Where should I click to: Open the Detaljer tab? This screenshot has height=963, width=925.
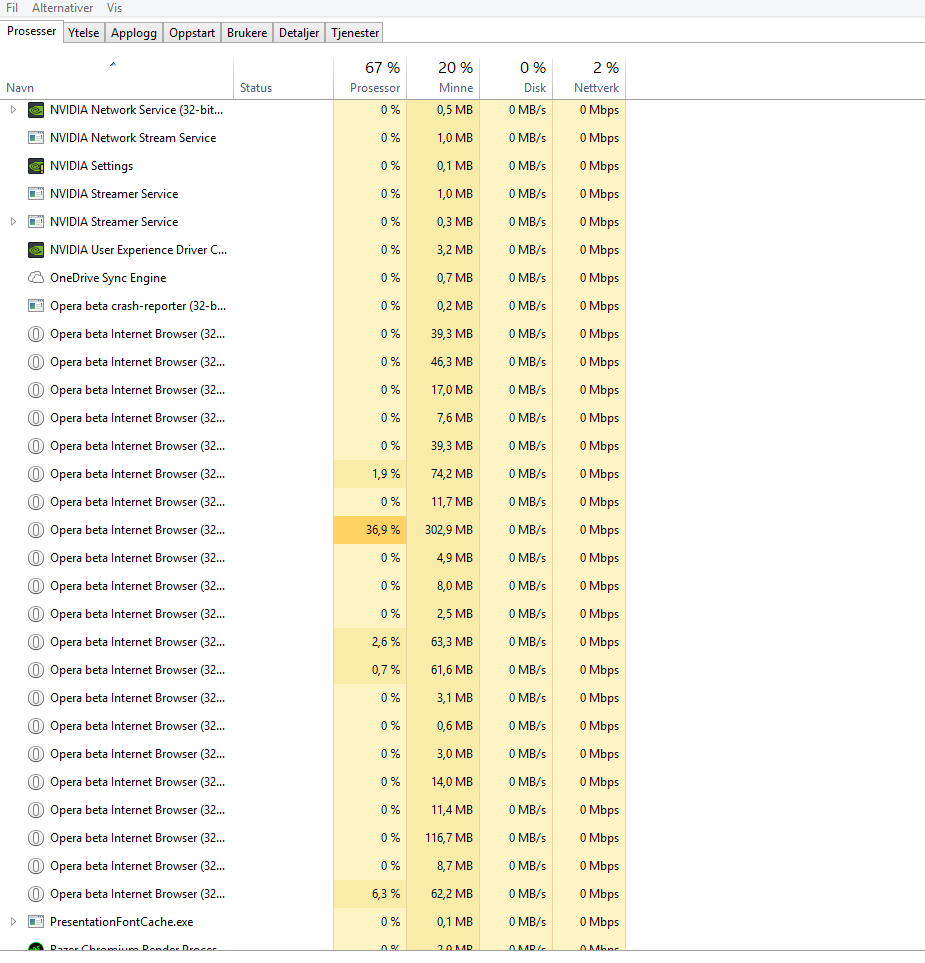pos(299,33)
